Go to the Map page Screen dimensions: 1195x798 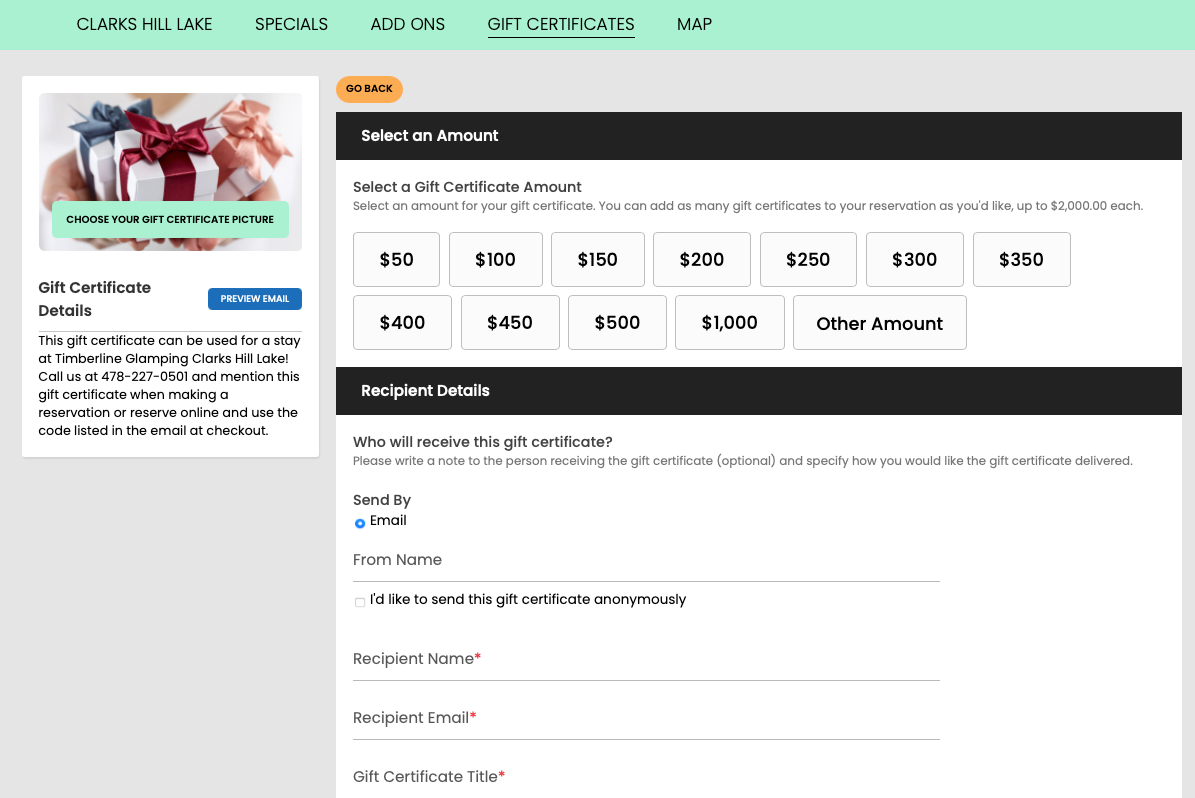694,24
